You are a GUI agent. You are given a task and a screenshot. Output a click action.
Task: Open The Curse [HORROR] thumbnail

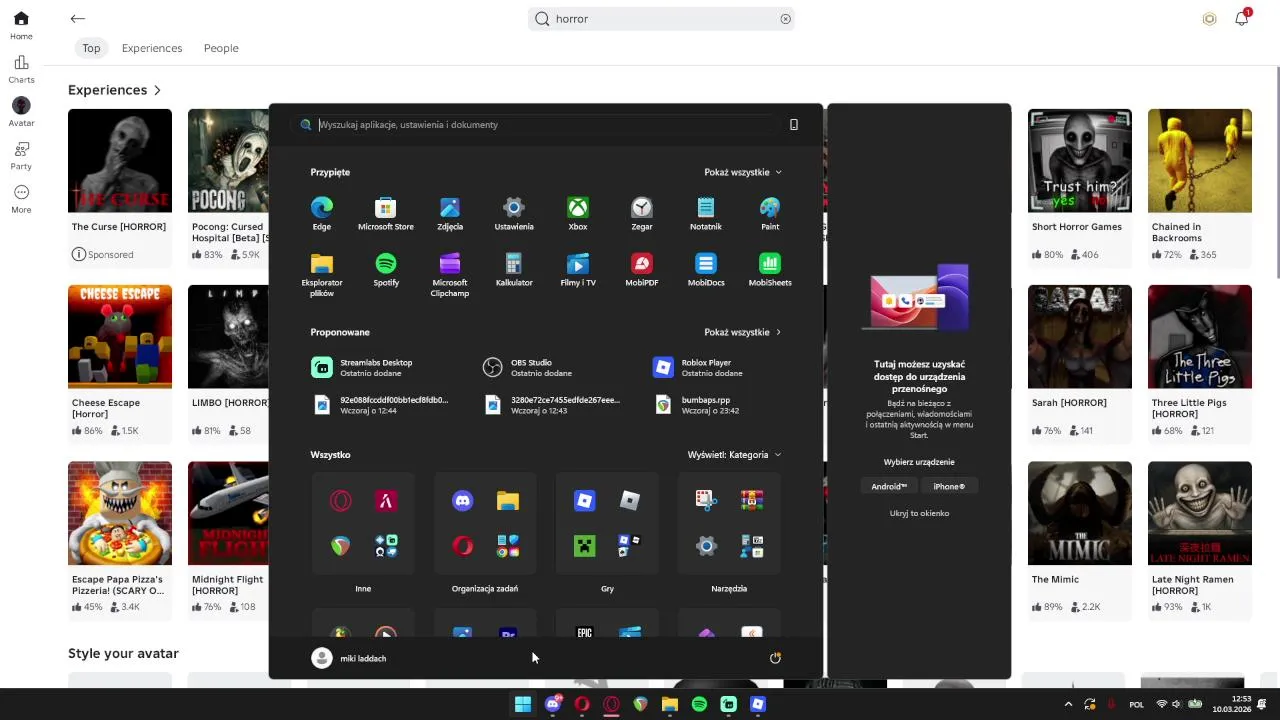coord(120,161)
